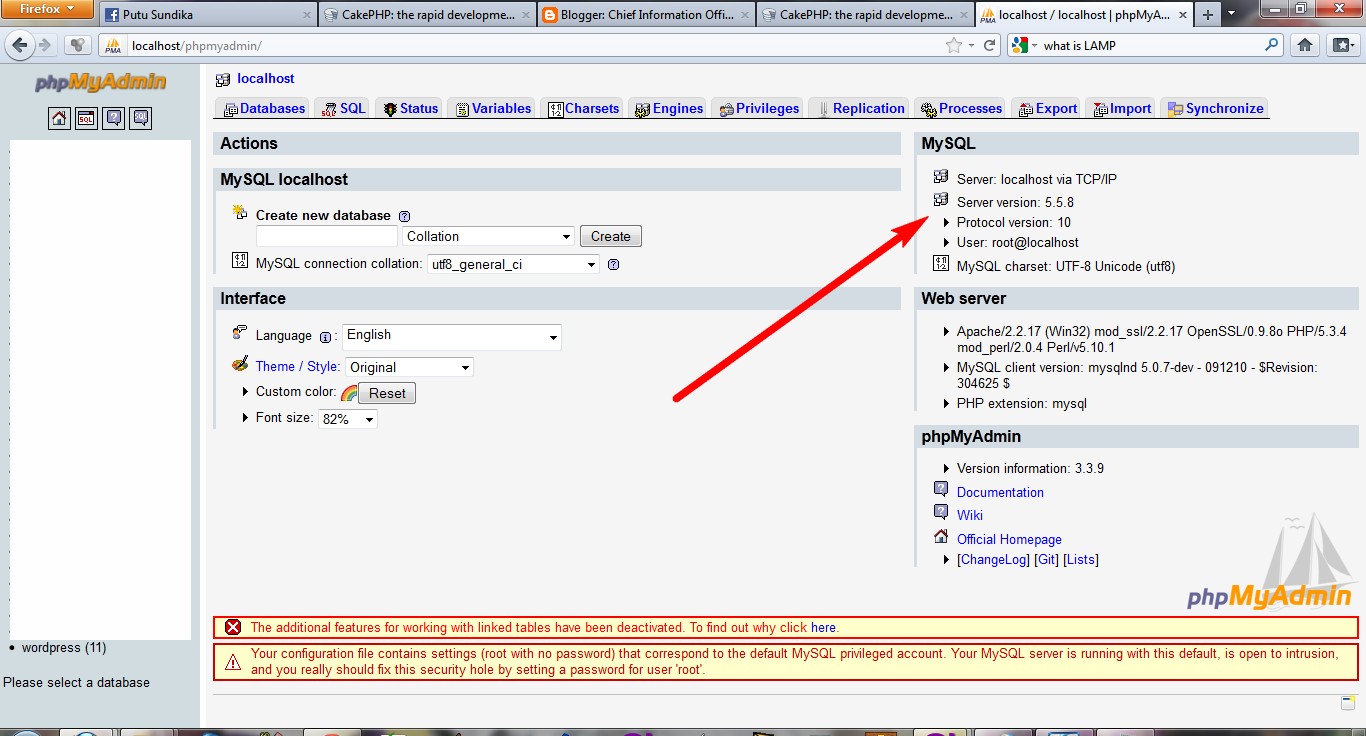Open the phpMyAdmin Home icon in sidebar
This screenshot has width=1366, height=736.
coord(59,118)
